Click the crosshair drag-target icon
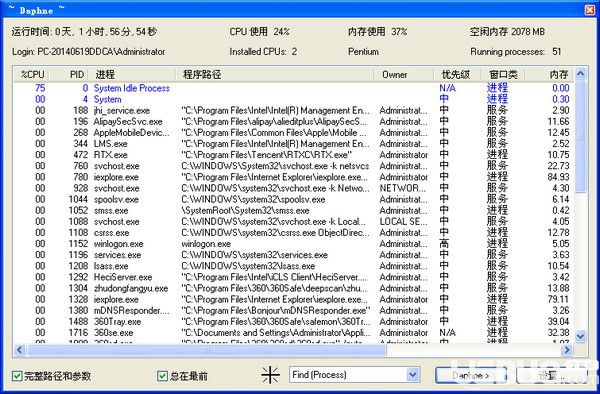 click(270, 375)
